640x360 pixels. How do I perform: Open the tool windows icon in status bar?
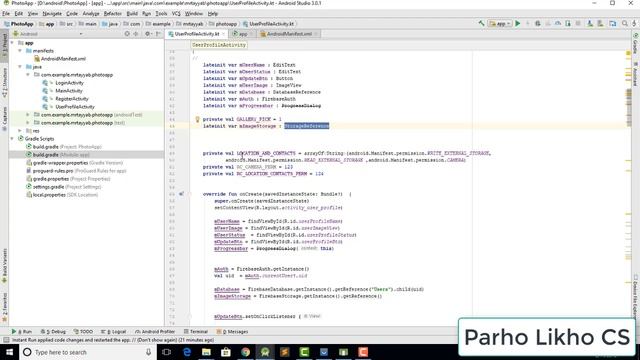tap(6, 340)
